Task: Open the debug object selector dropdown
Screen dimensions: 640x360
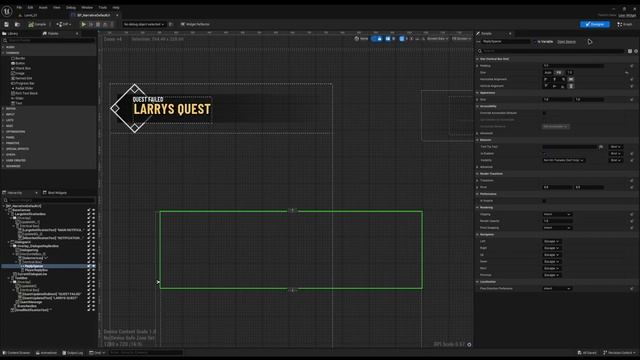Action: click(144, 24)
